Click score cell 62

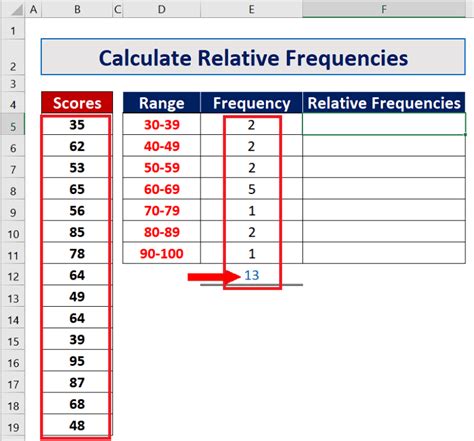pyautogui.click(x=77, y=146)
